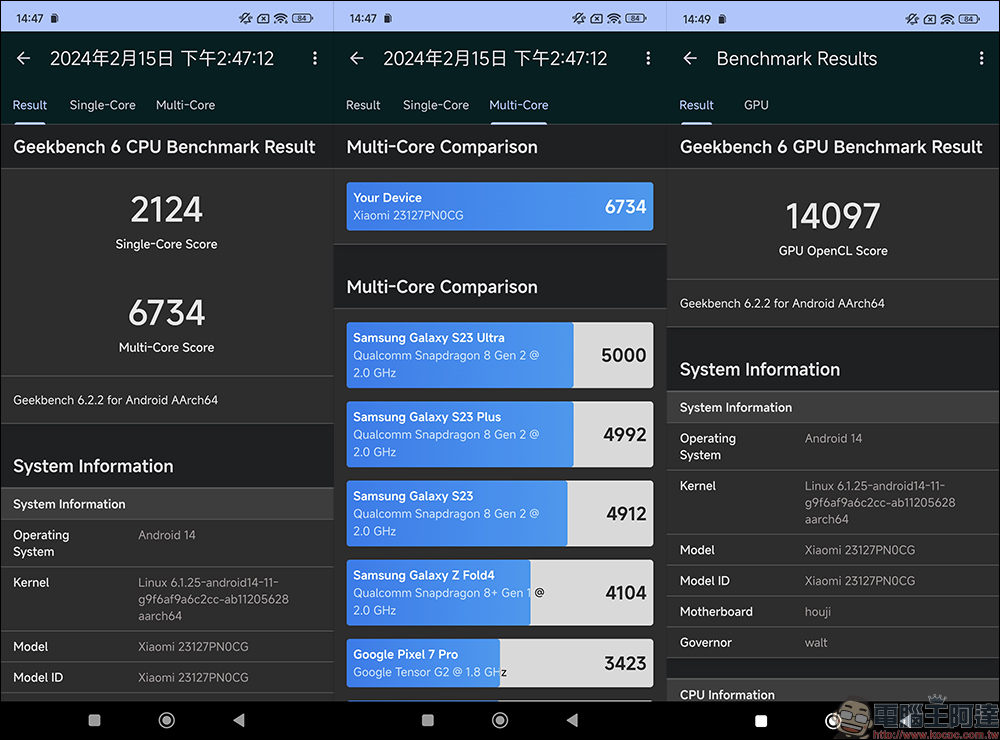Tap Governor walt row in GPU screen
Viewport: 1000px width, 740px height.
(833, 642)
